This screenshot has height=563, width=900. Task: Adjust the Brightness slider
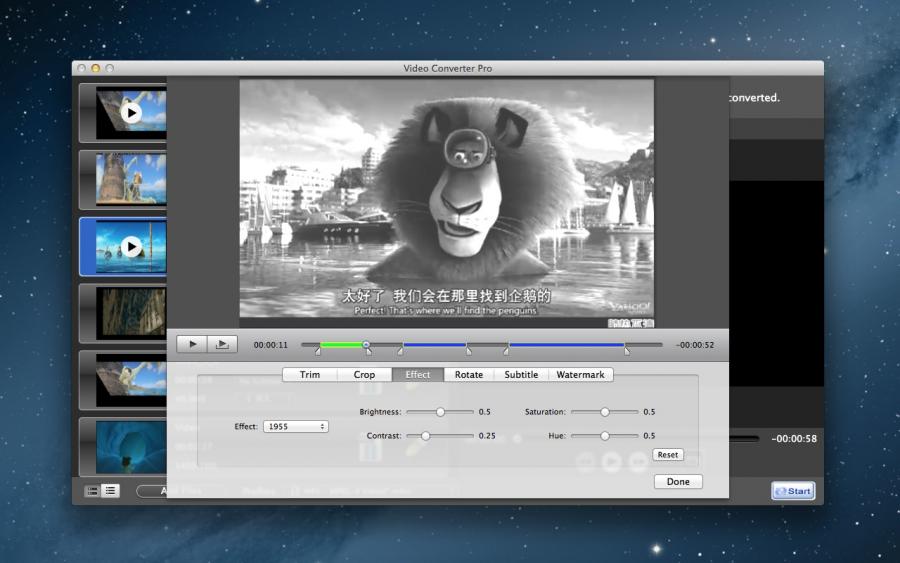pos(440,412)
